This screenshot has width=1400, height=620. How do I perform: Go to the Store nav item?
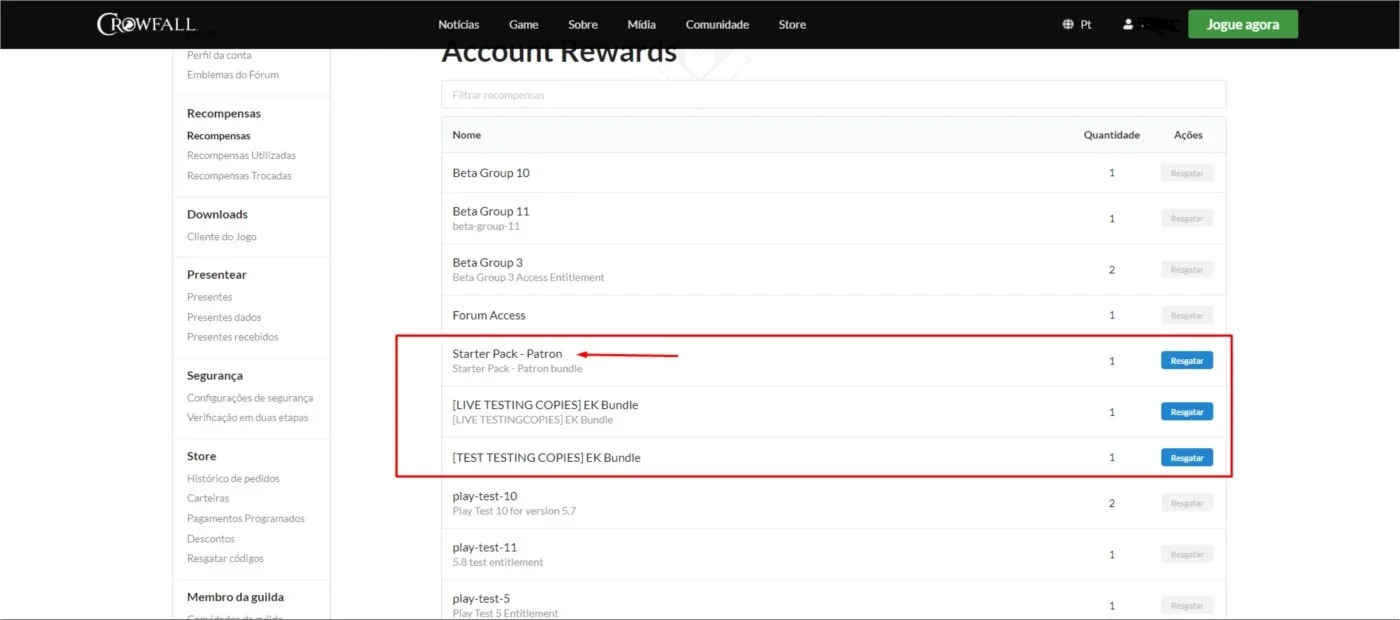point(792,24)
